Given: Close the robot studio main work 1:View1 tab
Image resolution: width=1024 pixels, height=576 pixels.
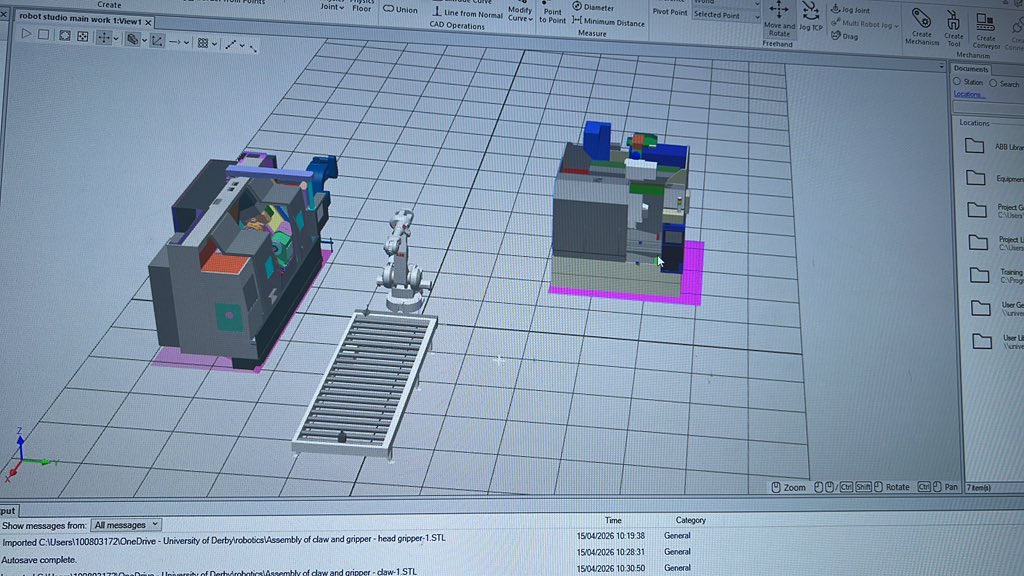Looking at the screenshot, I should (x=148, y=22).
